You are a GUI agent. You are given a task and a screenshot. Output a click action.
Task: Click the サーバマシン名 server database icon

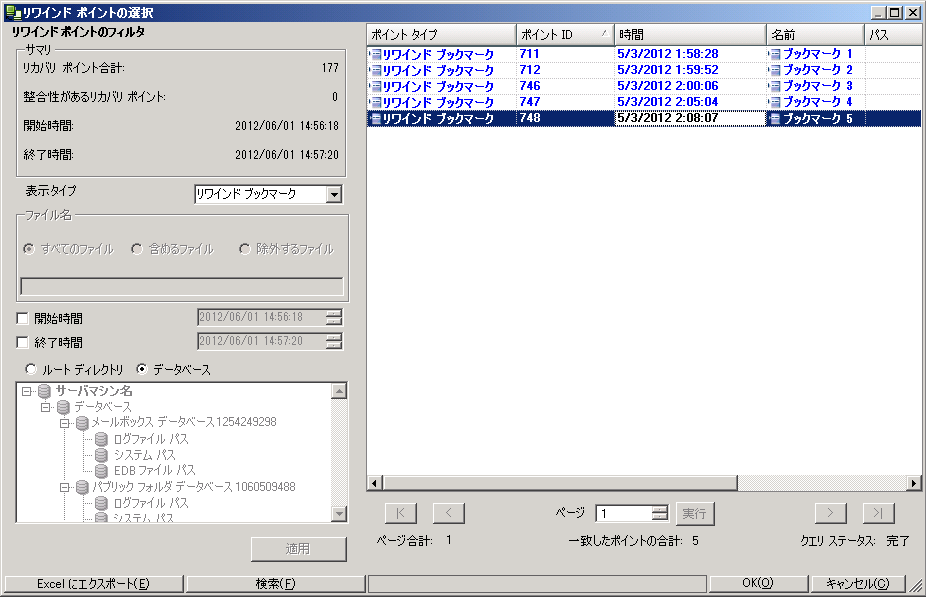click(x=44, y=391)
